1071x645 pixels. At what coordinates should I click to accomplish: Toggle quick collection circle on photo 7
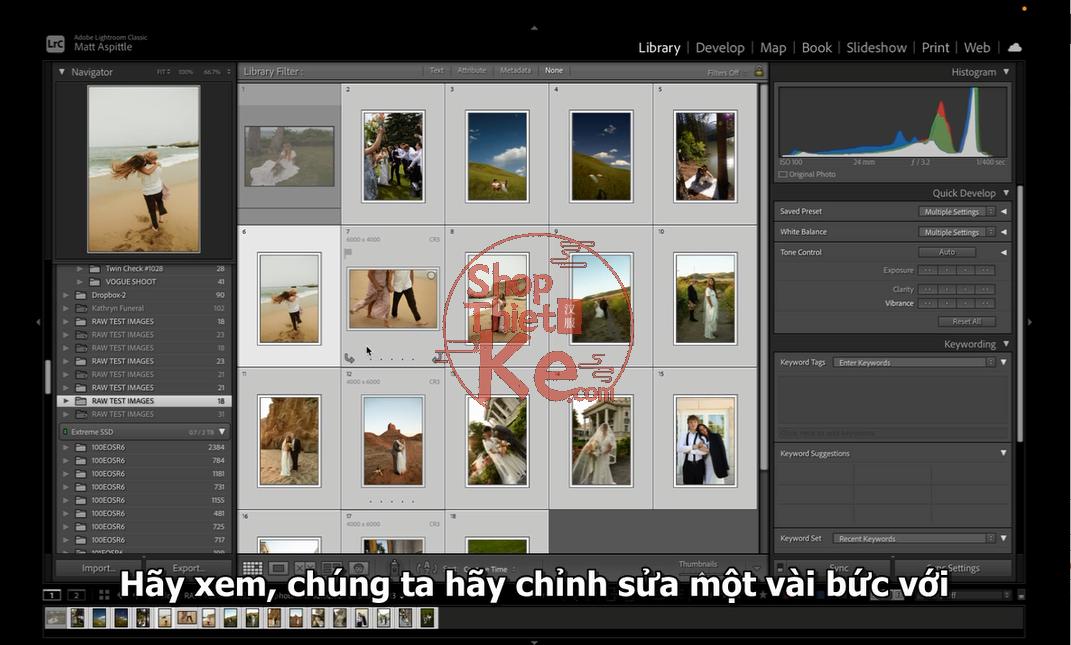pyautogui.click(x=432, y=275)
